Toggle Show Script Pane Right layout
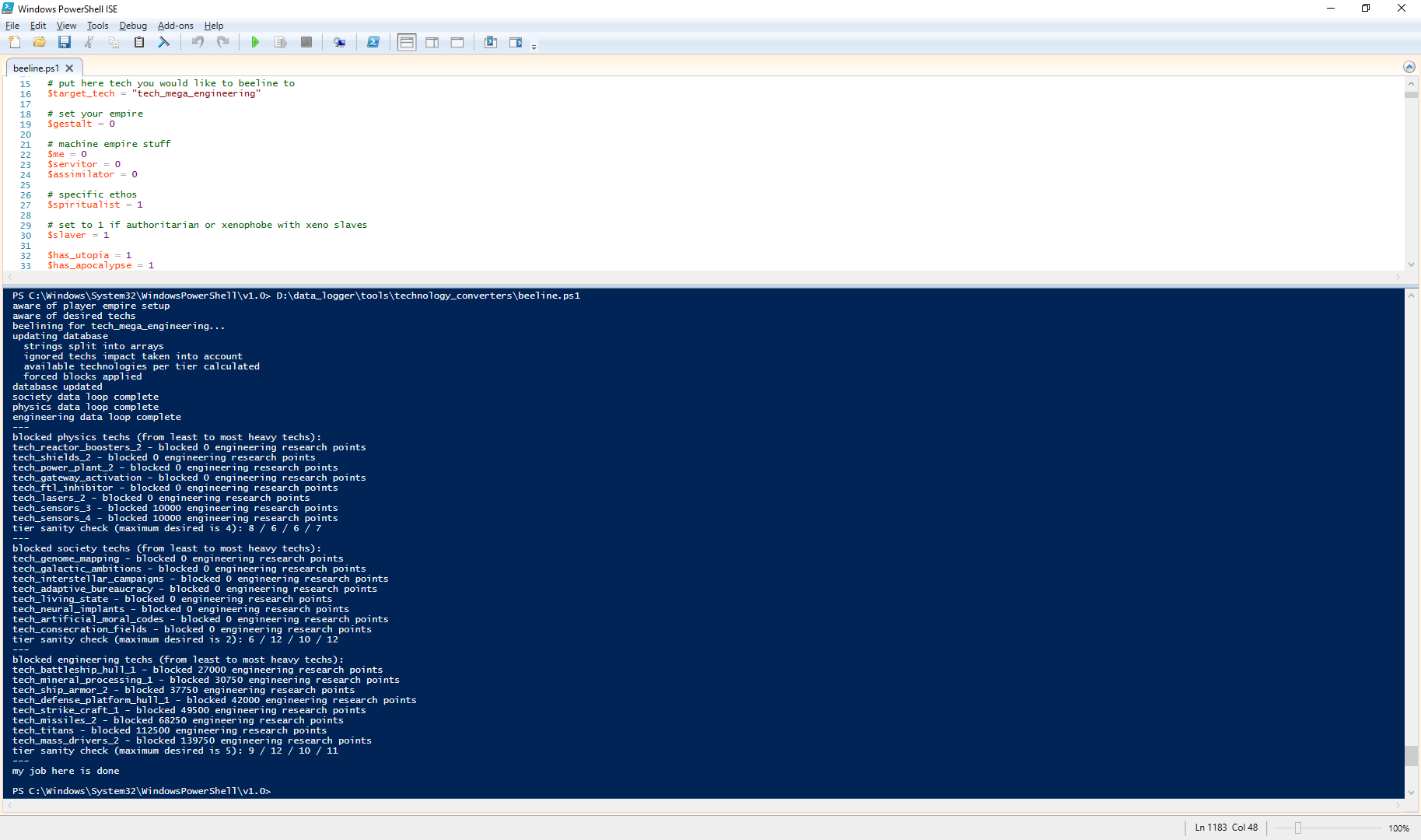Screen dimensions: 1421x840 point(432,42)
